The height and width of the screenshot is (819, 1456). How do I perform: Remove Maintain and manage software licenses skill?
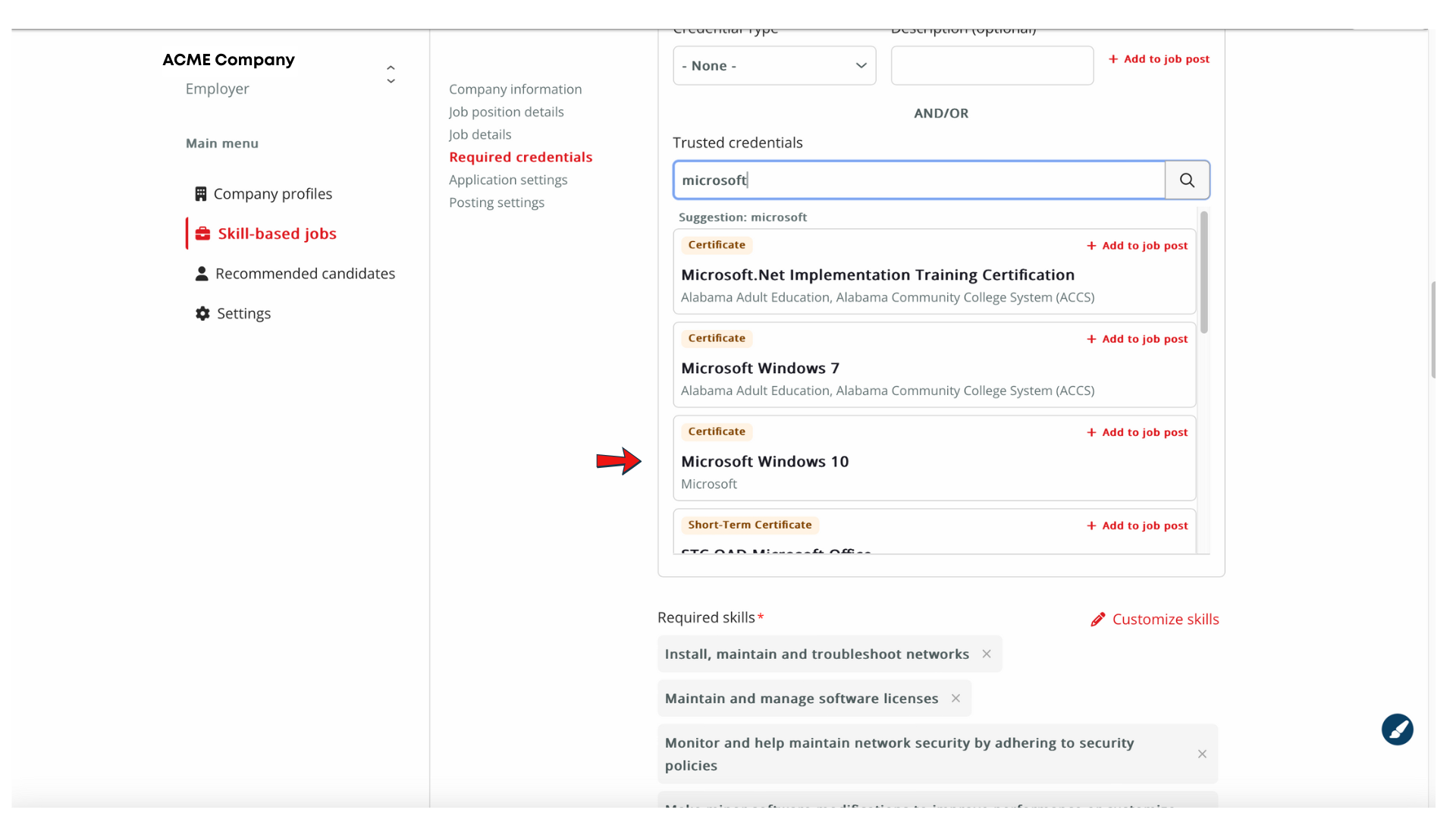(955, 698)
